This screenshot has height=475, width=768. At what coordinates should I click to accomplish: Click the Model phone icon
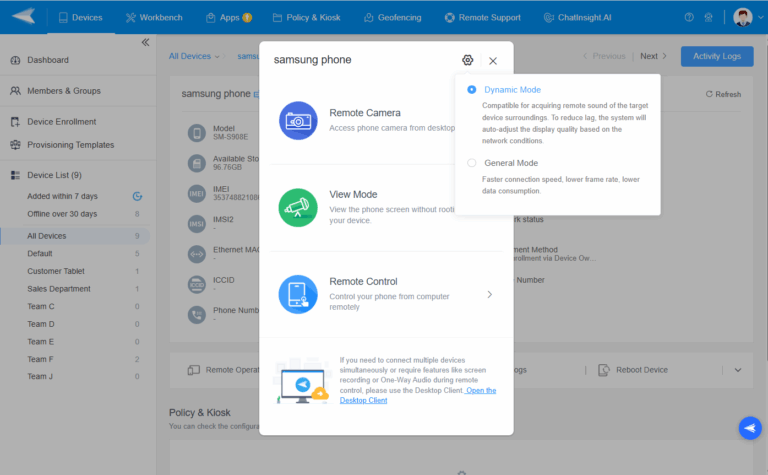(197, 133)
